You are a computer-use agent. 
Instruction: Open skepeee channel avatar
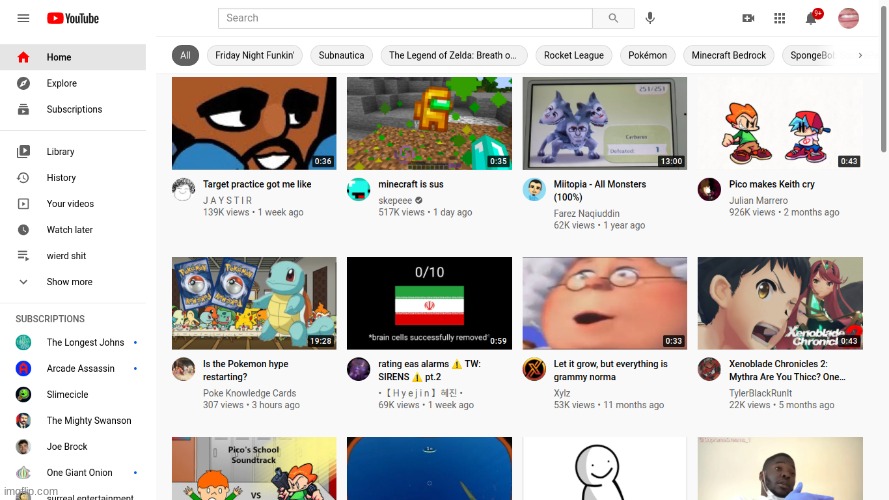[358, 189]
